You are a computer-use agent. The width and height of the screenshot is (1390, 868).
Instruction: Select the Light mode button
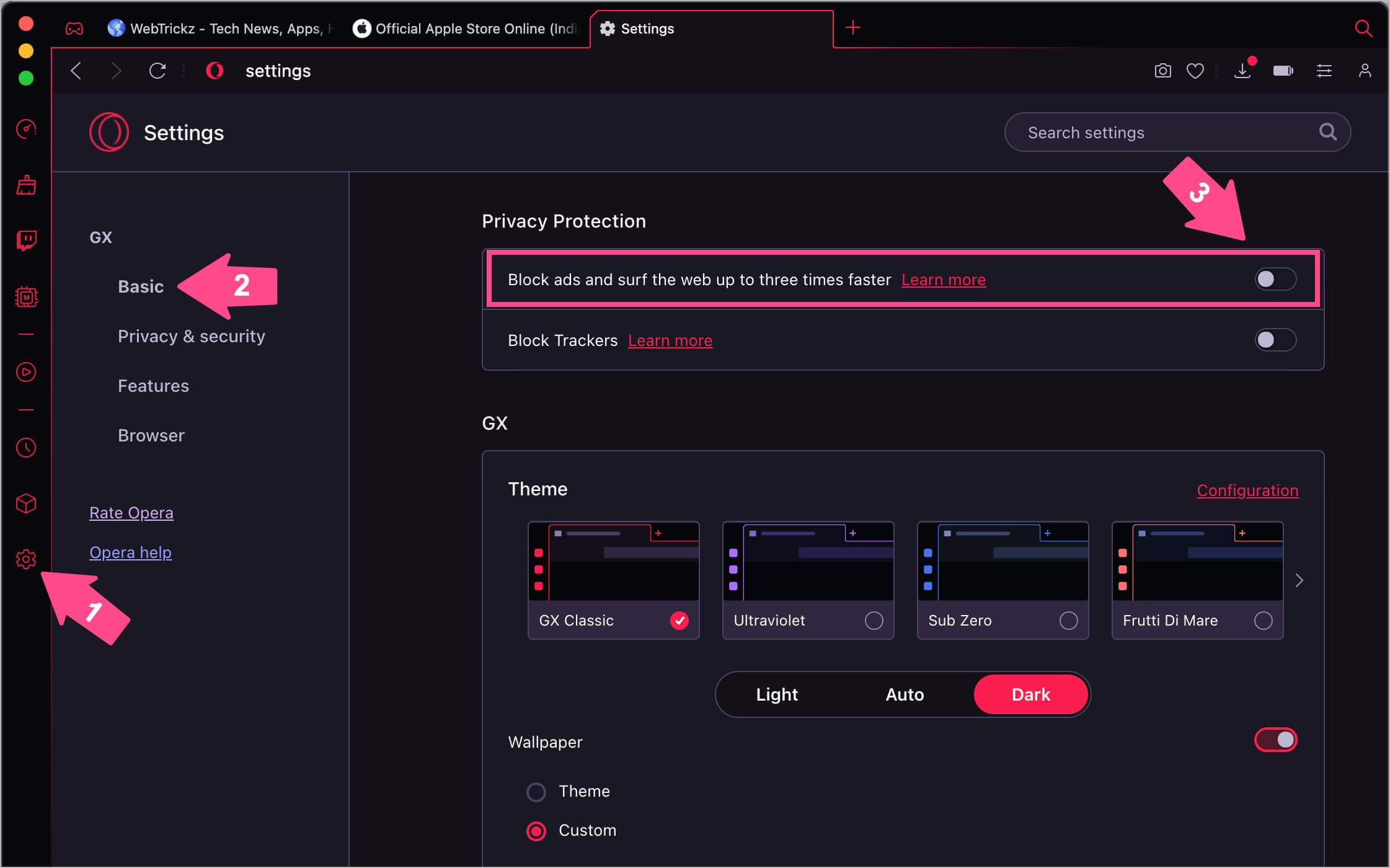(x=776, y=694)
